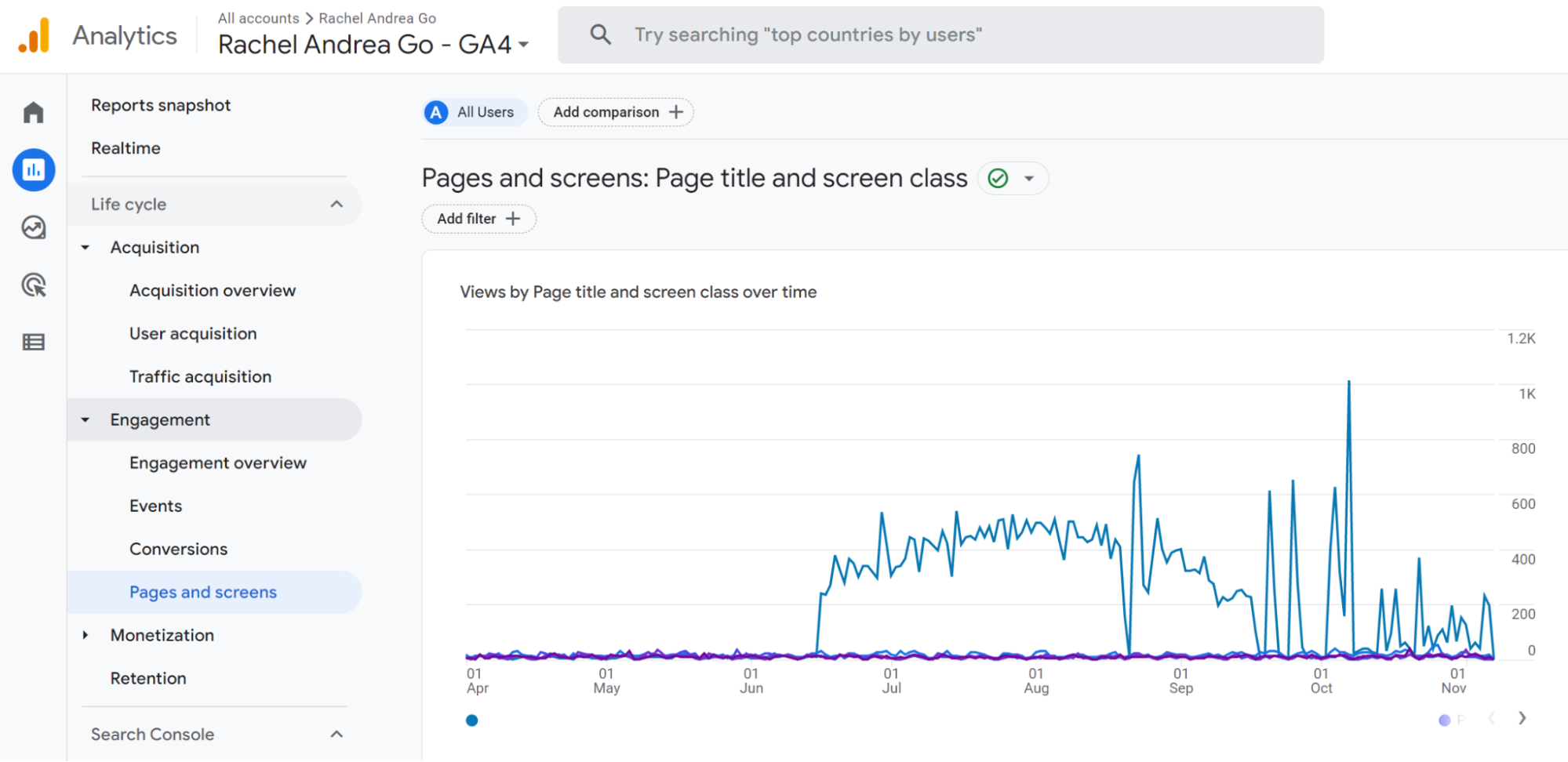Open the dropdown arrow beside report title
The image size is (1568, 762).
coord(1029,179)
